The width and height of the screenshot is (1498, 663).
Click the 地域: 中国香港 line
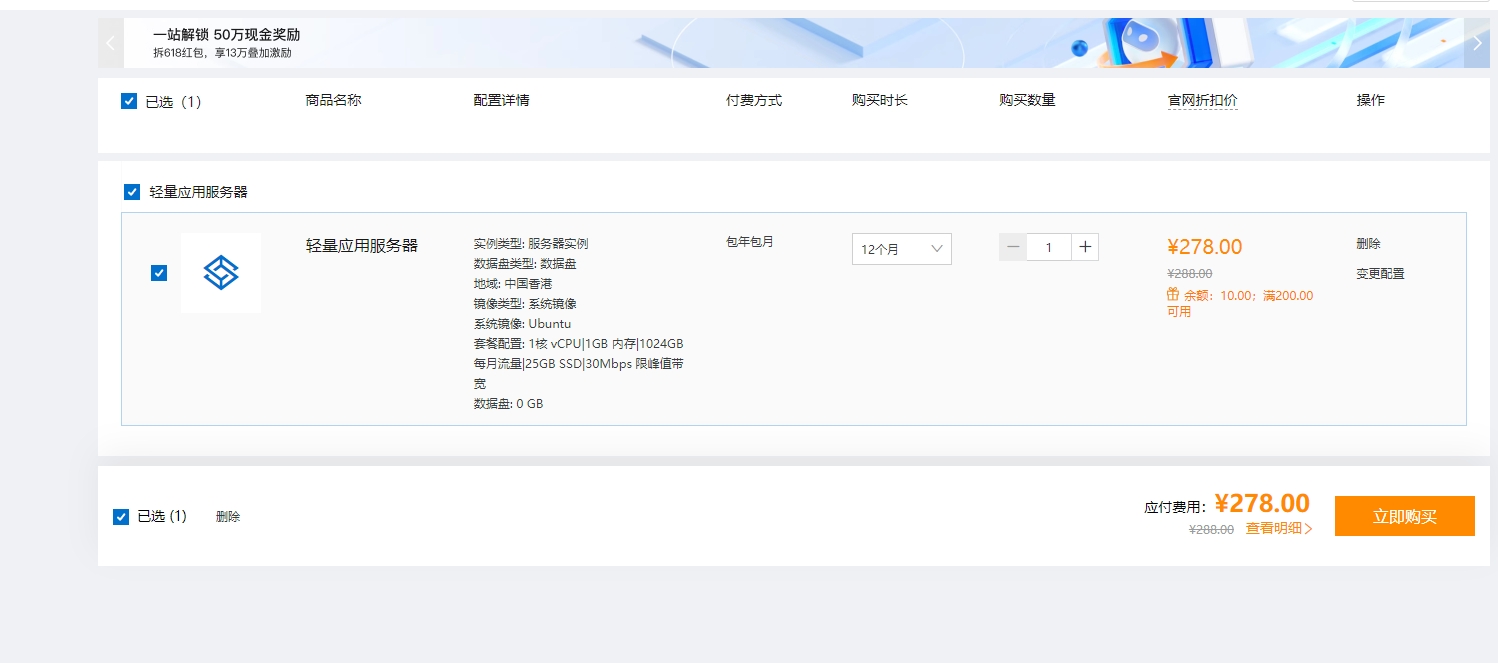pyautogui.click(x=512, y=284)
